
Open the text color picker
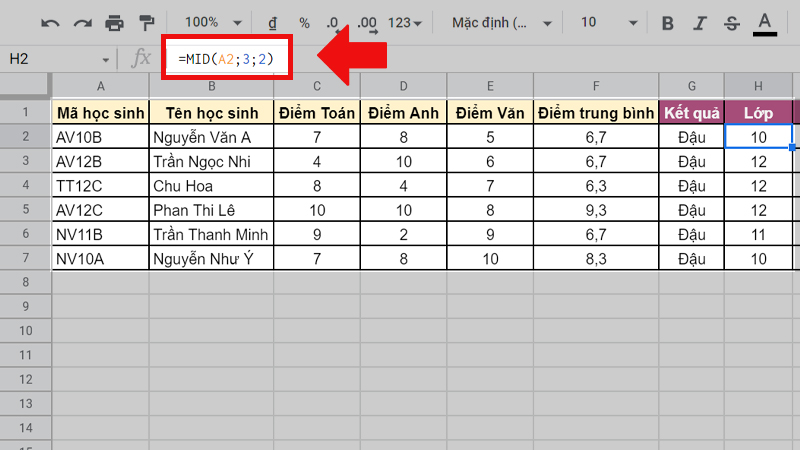[x=765, y=23]
